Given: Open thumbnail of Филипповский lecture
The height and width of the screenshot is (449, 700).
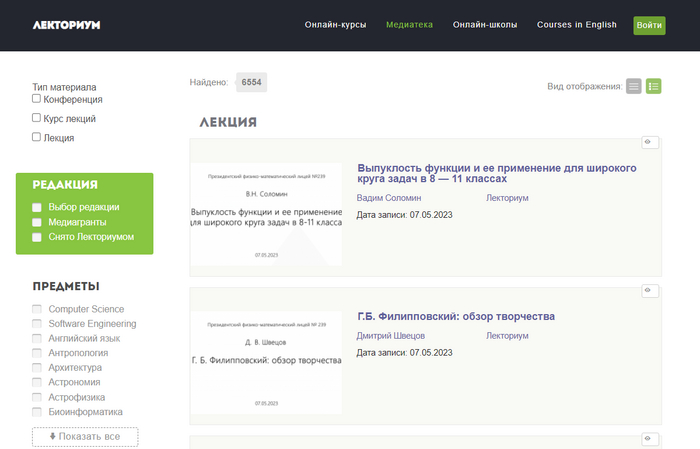Looking at the screenshot, I should point(266,360).
